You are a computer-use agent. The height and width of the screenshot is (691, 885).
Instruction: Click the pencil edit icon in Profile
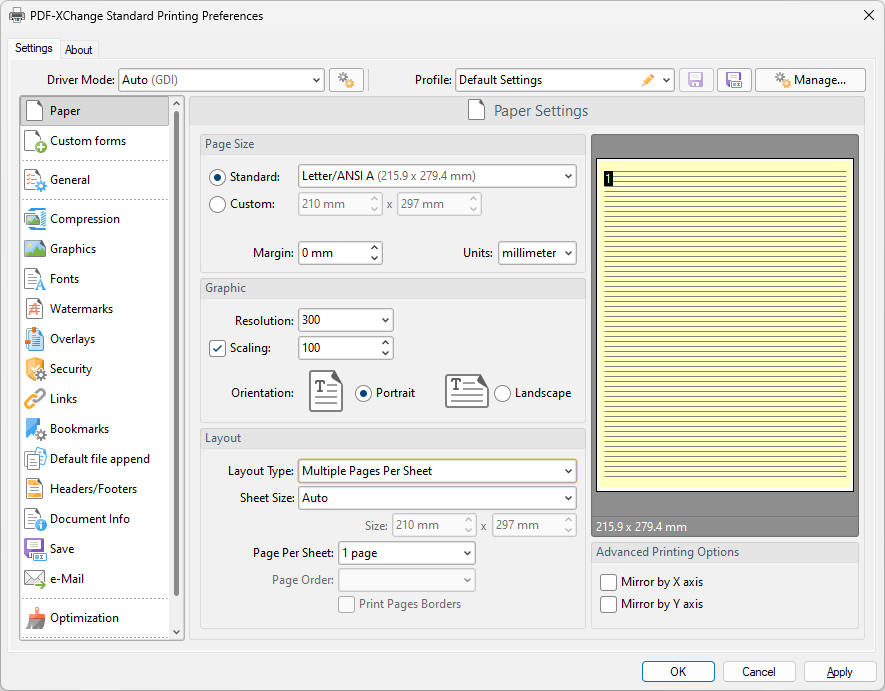(x=648, y=80)
